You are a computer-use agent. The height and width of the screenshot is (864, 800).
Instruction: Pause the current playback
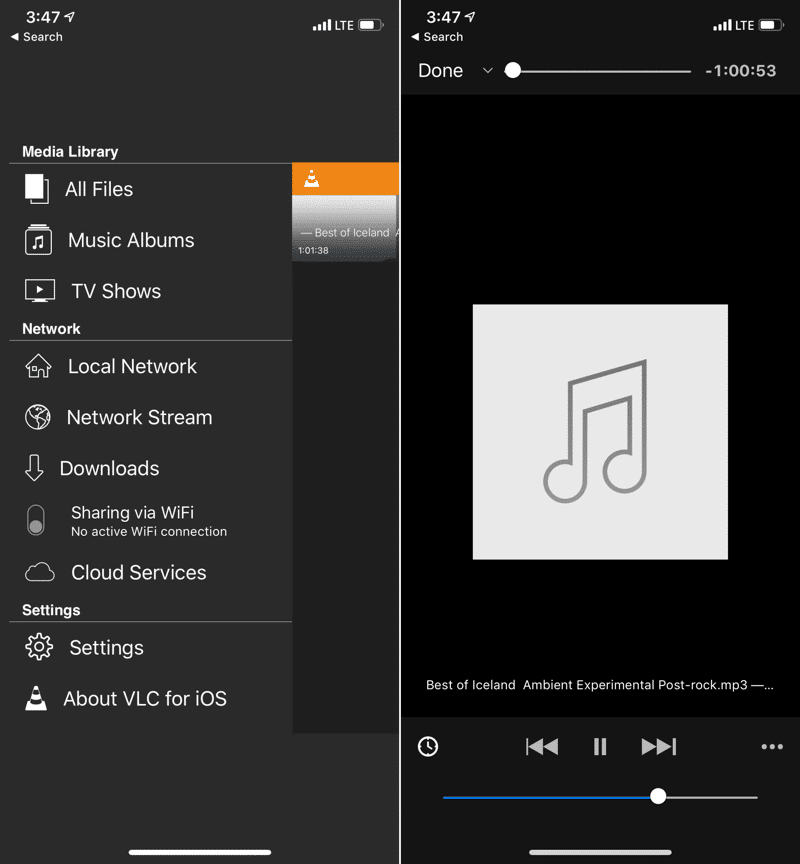point(600,746)
